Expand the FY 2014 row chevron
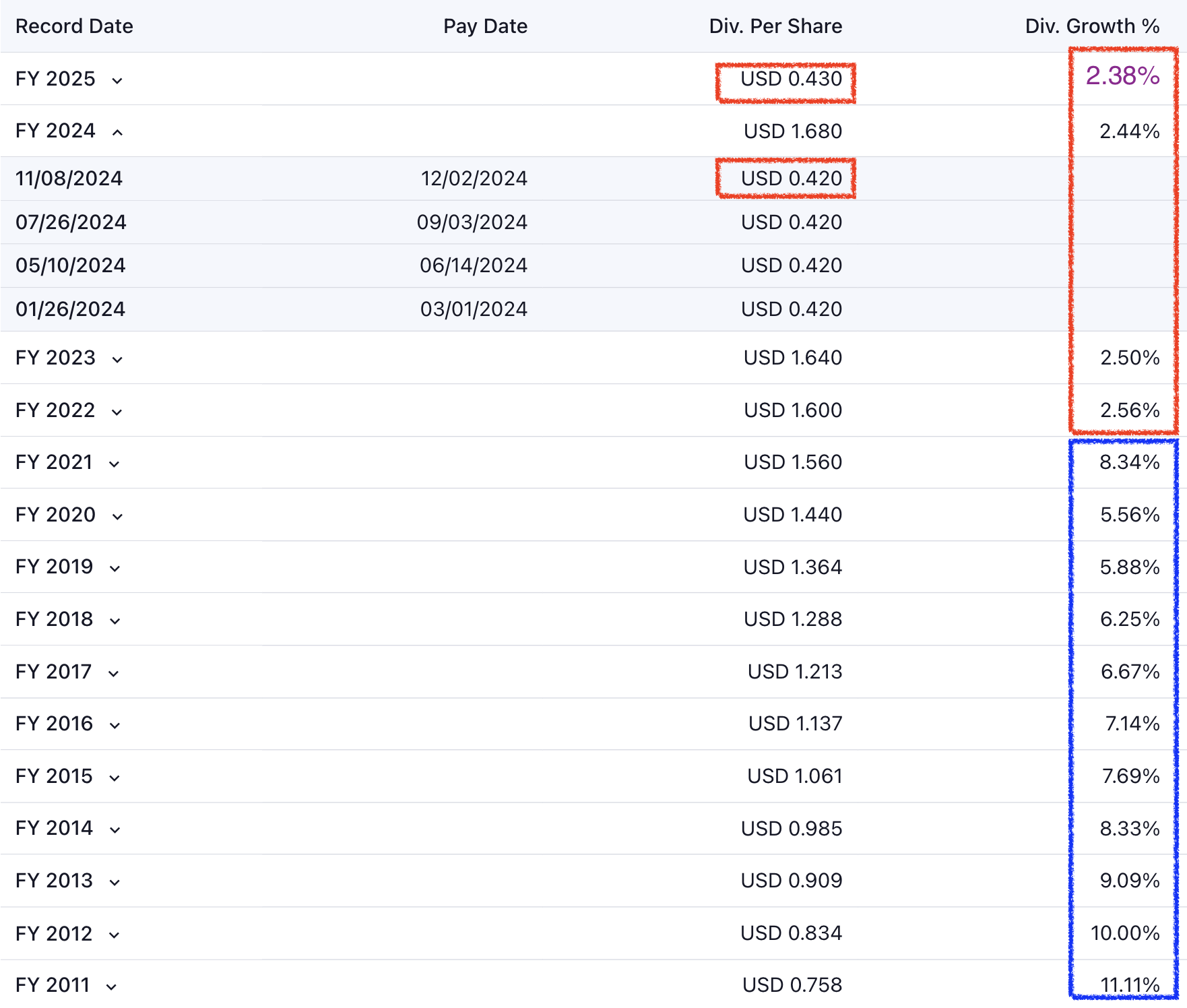 [x=115, y=830]
